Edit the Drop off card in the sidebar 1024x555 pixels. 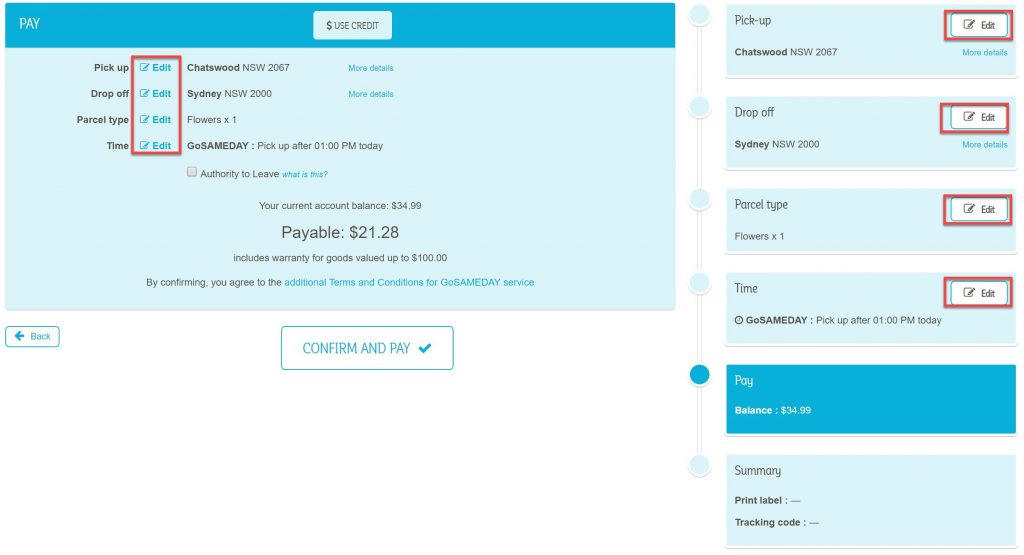click(978, 118)
